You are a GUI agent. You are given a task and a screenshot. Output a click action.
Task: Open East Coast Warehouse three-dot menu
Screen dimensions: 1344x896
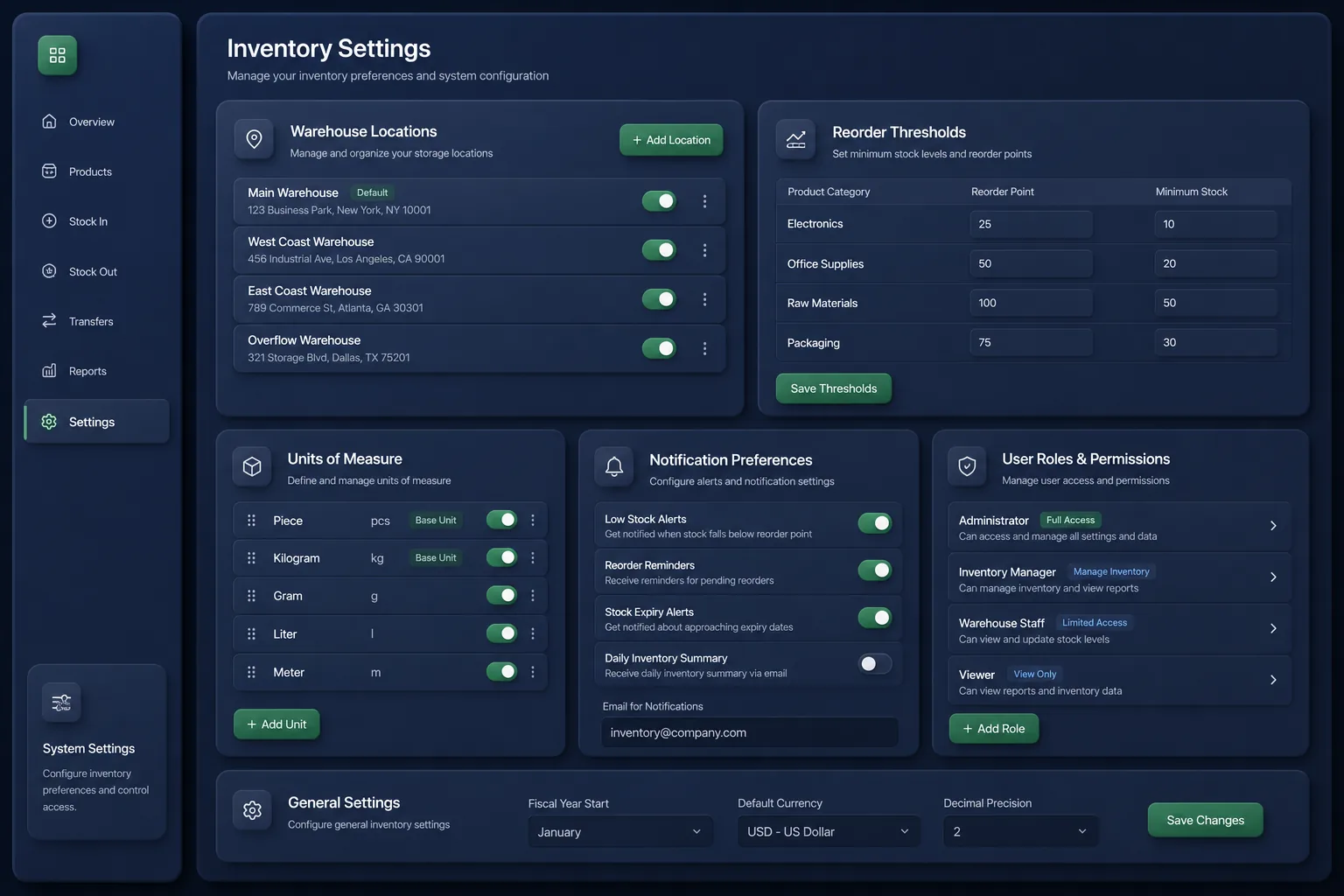click(x=704, y=299)
